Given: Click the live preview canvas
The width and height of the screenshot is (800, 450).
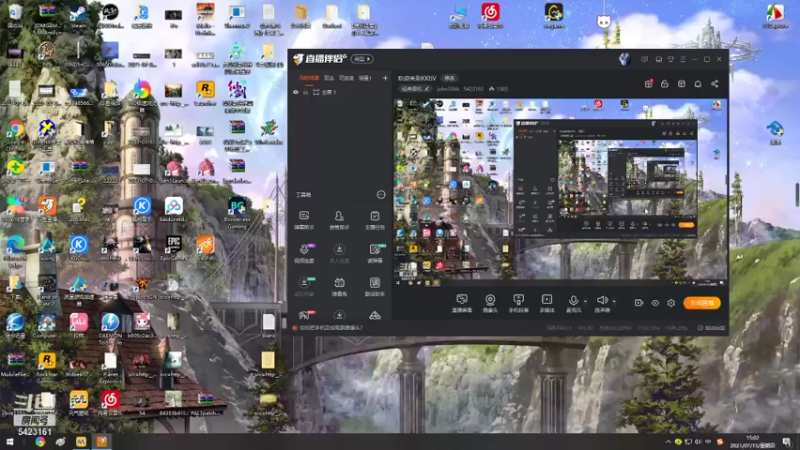Looking at the screenshot, I should [560, 193].
